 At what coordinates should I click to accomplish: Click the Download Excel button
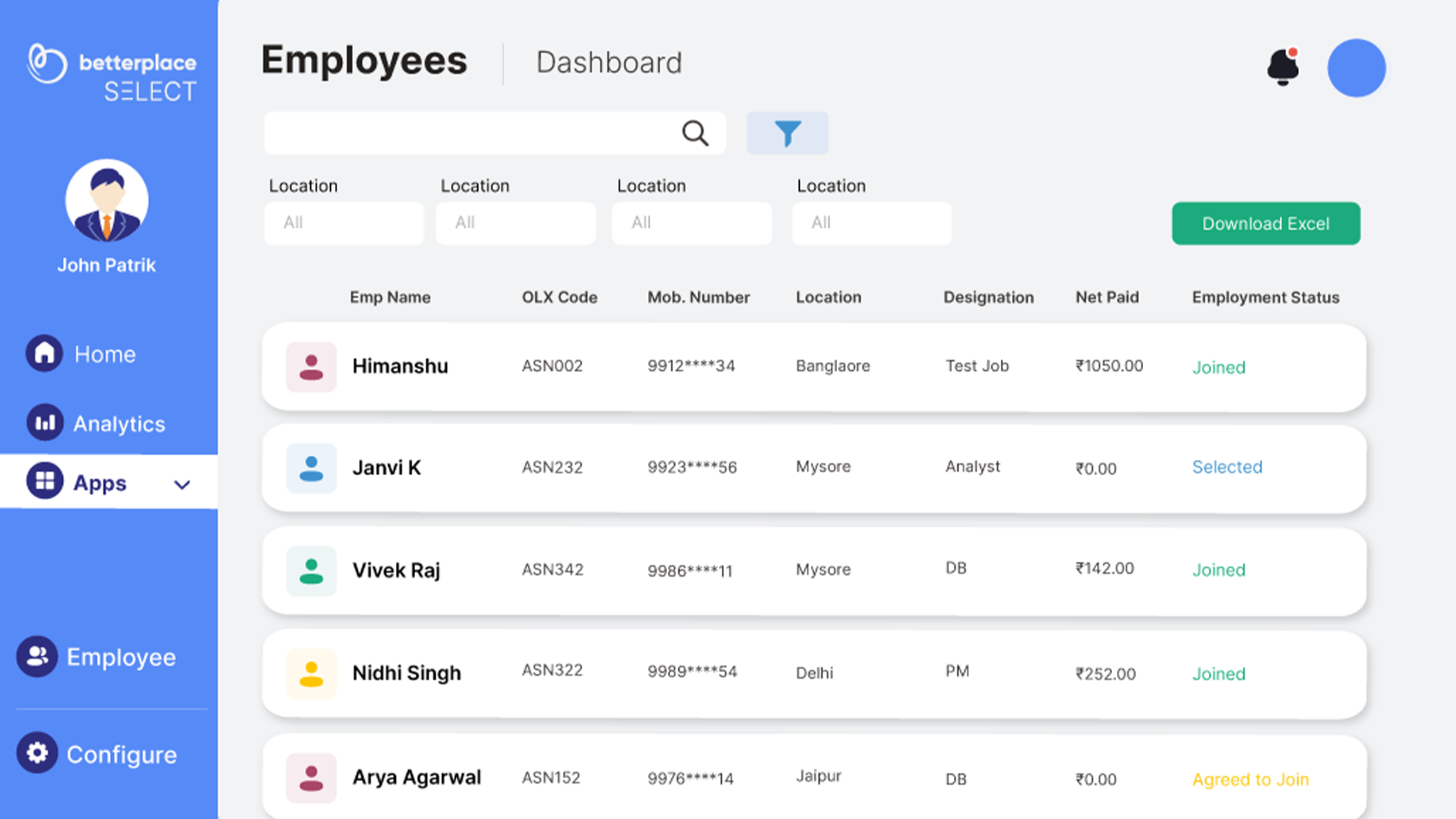pos(1265,224)
